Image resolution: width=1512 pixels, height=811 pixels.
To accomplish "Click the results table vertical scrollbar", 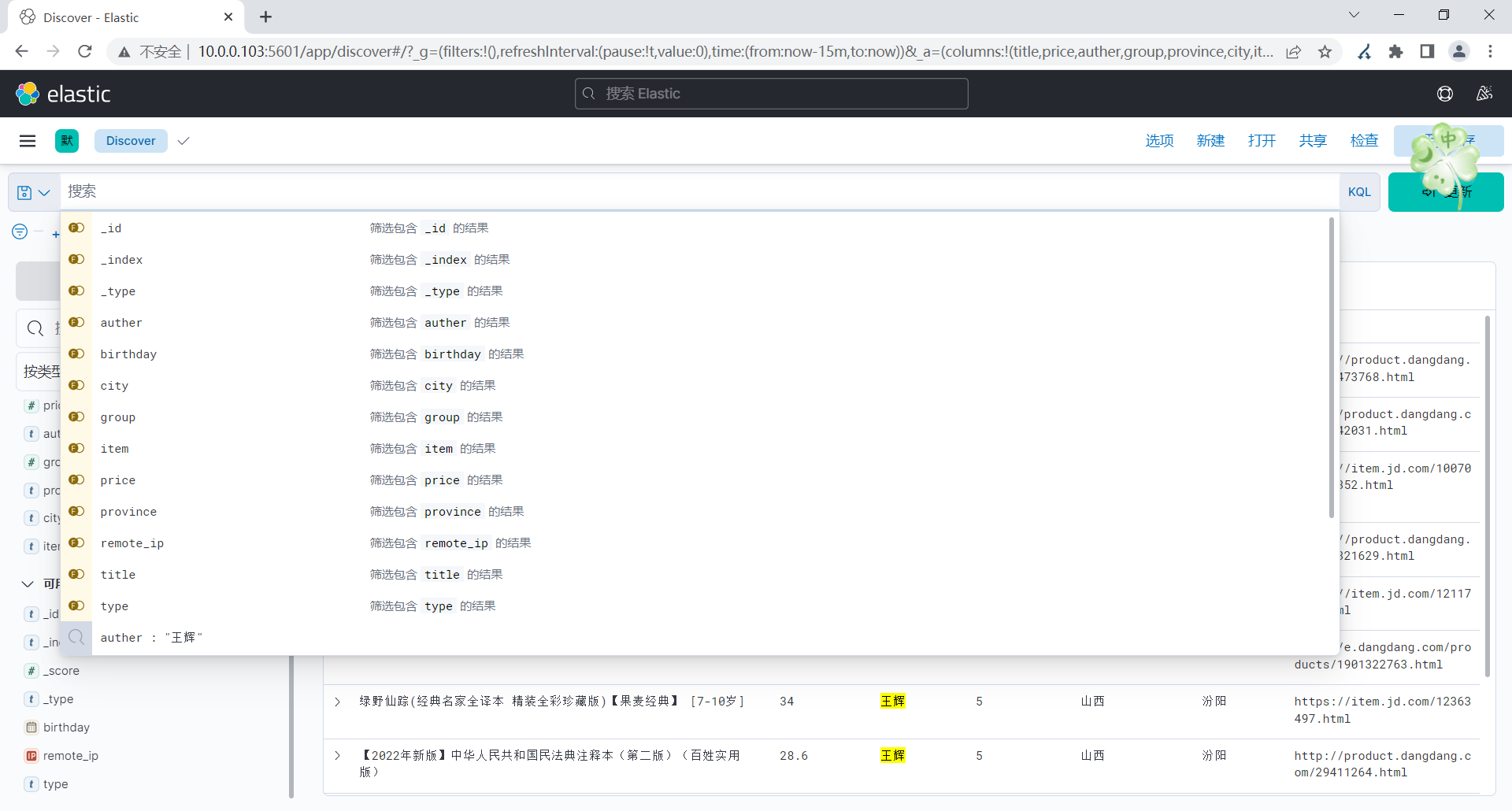I will click(x=1487, y=496).
